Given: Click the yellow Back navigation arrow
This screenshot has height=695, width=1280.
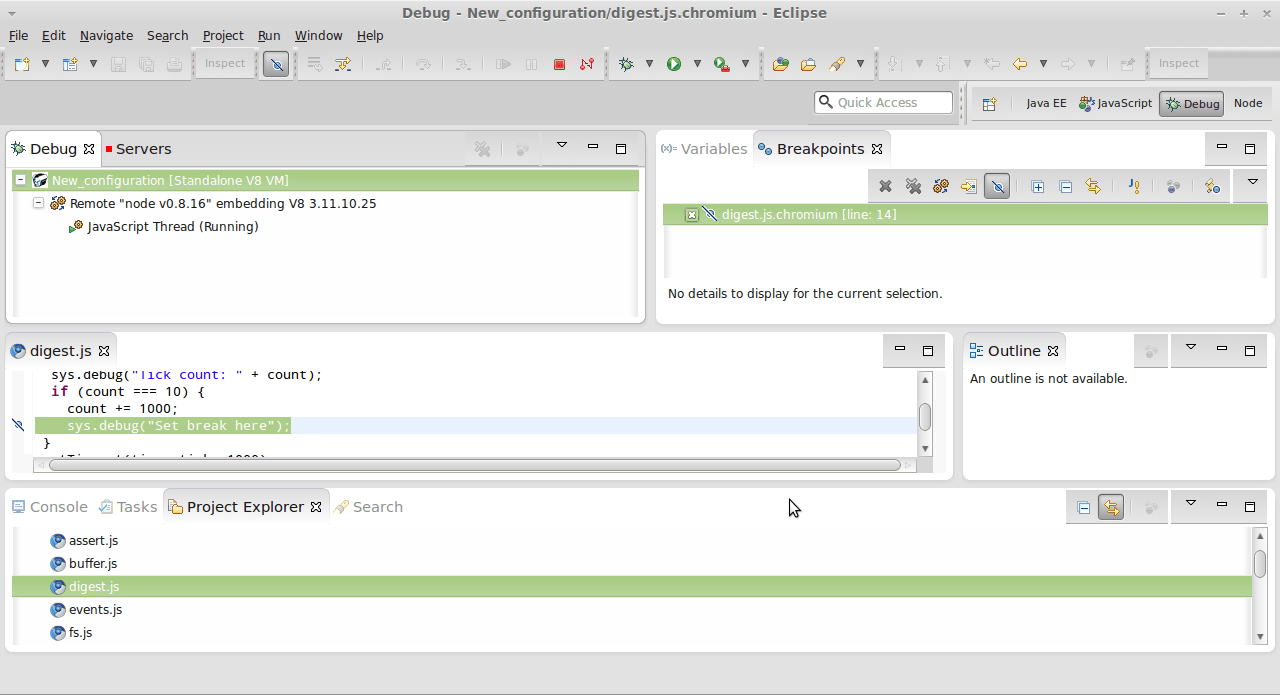Looking at the screenshot, I should pyautogui.click(x=1019, y=64).
